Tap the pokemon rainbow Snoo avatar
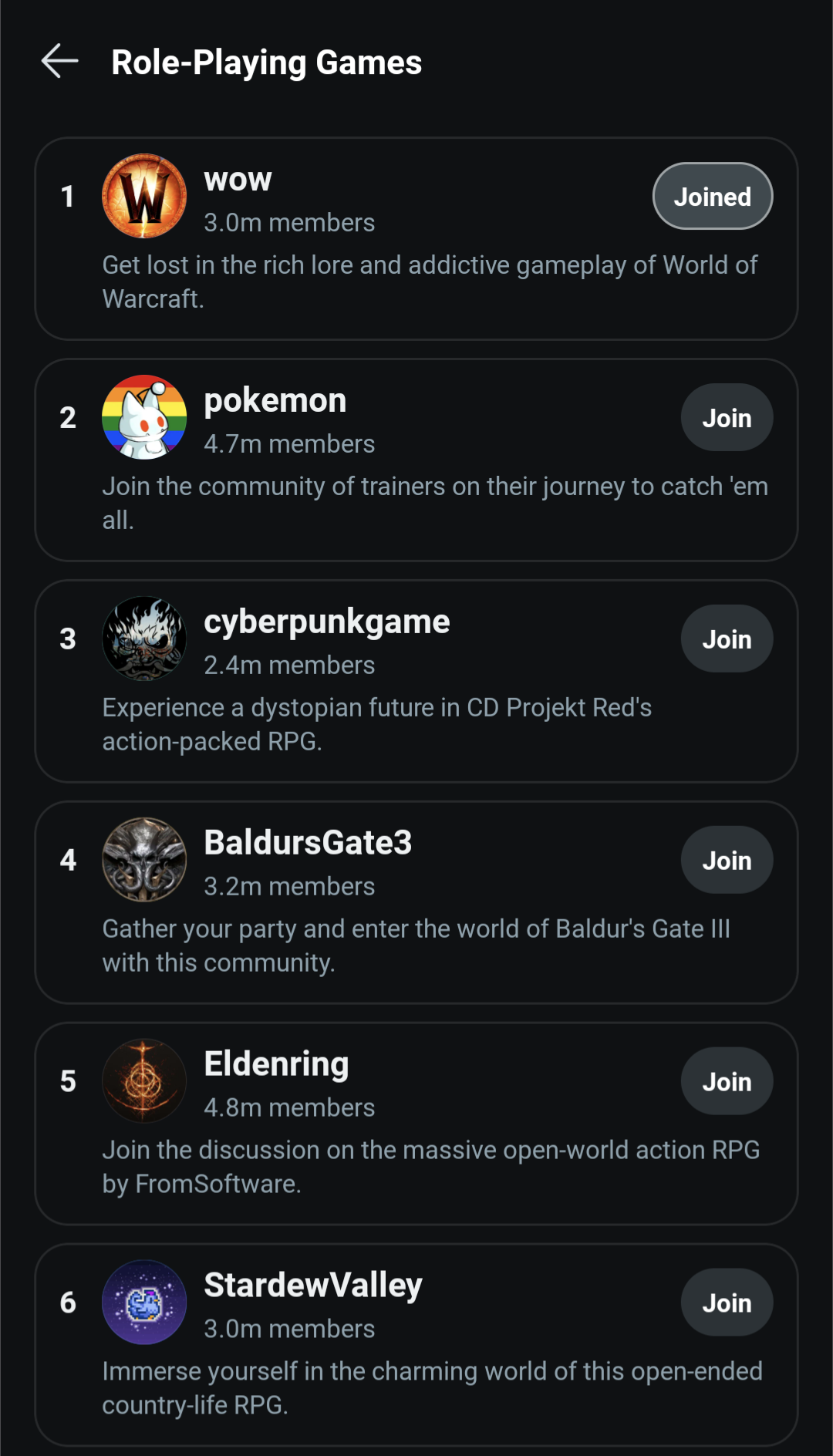Image resolution: width=833 pixels, height=1456 pixels. (x=144, y=417)
